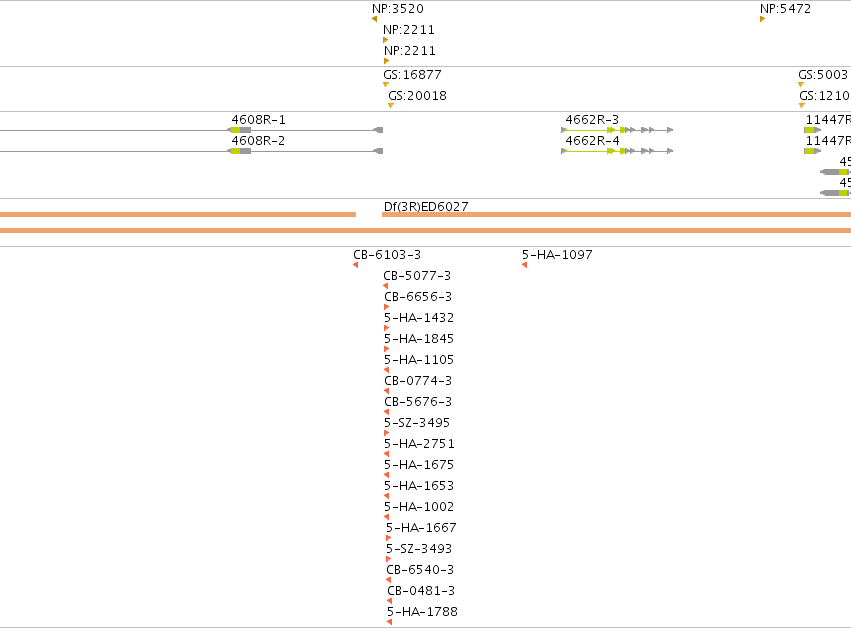Select the 5-HA-1105 red triangle marker
Screen dimensions: 851x628
coord(386,370)
